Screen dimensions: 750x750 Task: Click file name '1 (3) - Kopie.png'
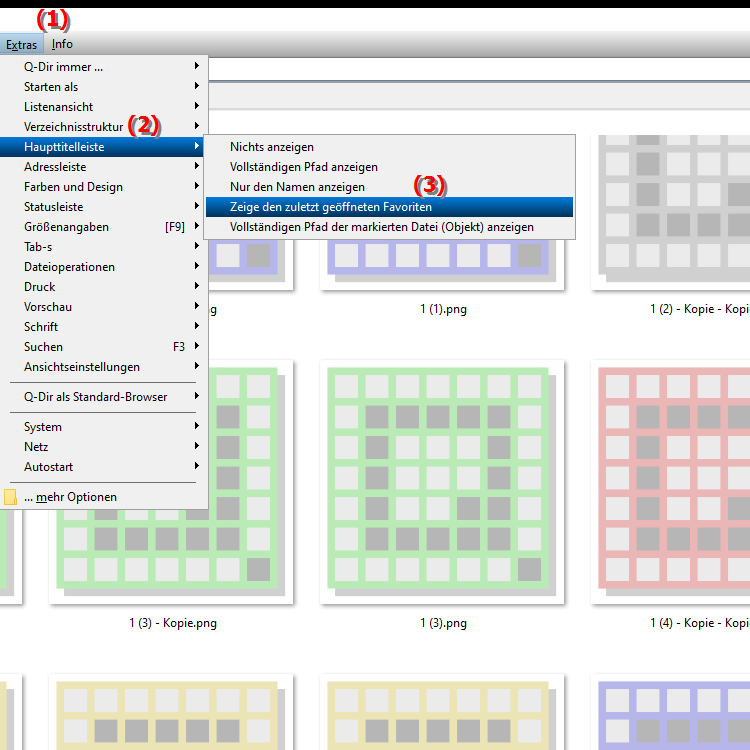point(173,623)
